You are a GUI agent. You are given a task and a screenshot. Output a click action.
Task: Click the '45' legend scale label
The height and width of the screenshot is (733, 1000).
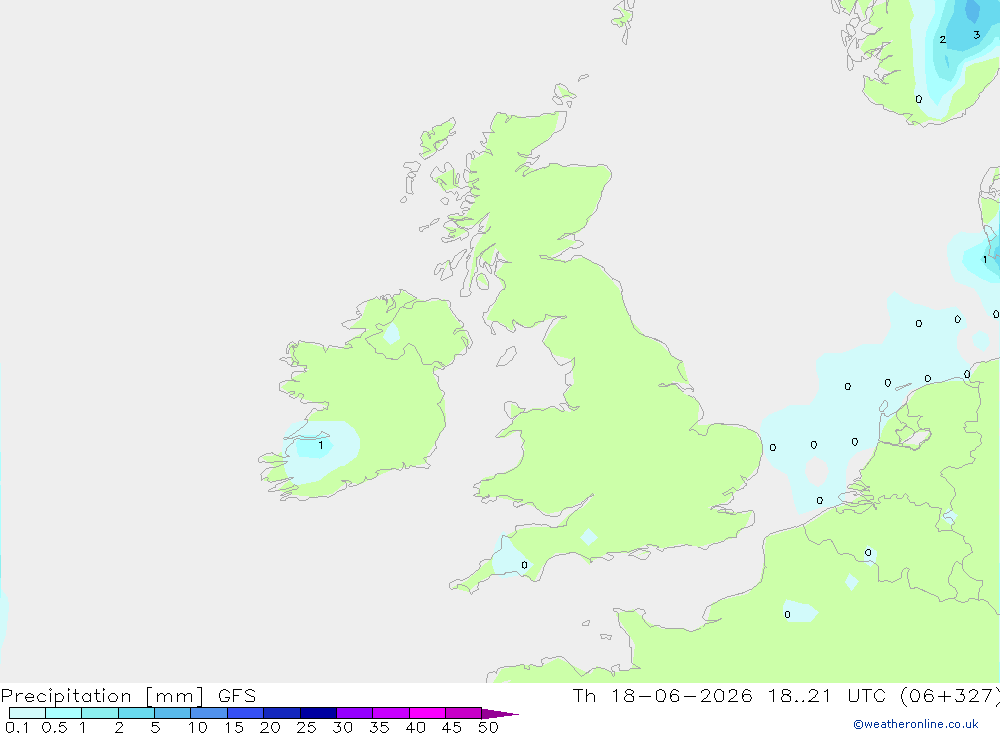point(452,727)
